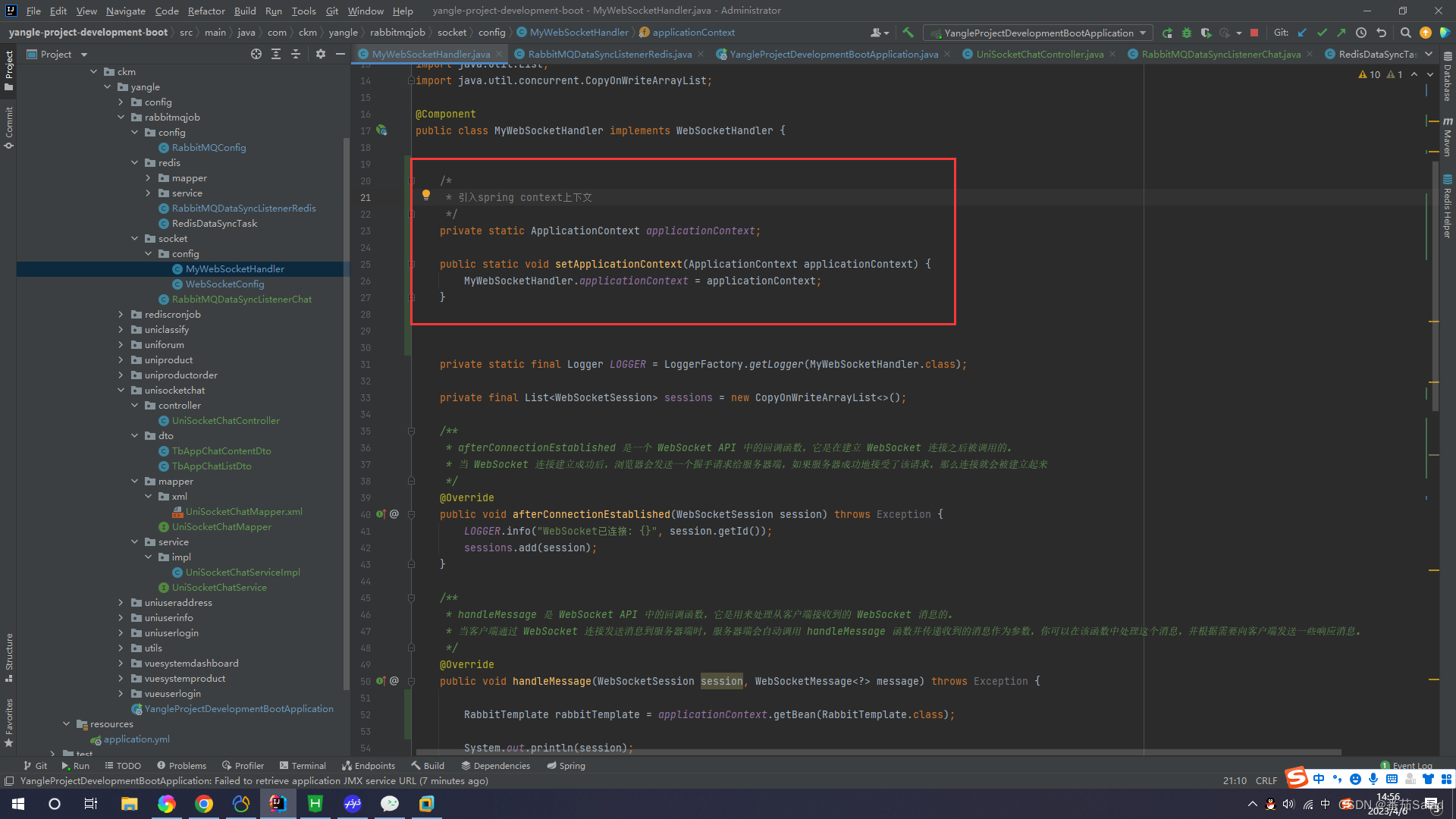Expand the uniuseraddress folder
1456x819 pixels.
(x=121, y=603)
